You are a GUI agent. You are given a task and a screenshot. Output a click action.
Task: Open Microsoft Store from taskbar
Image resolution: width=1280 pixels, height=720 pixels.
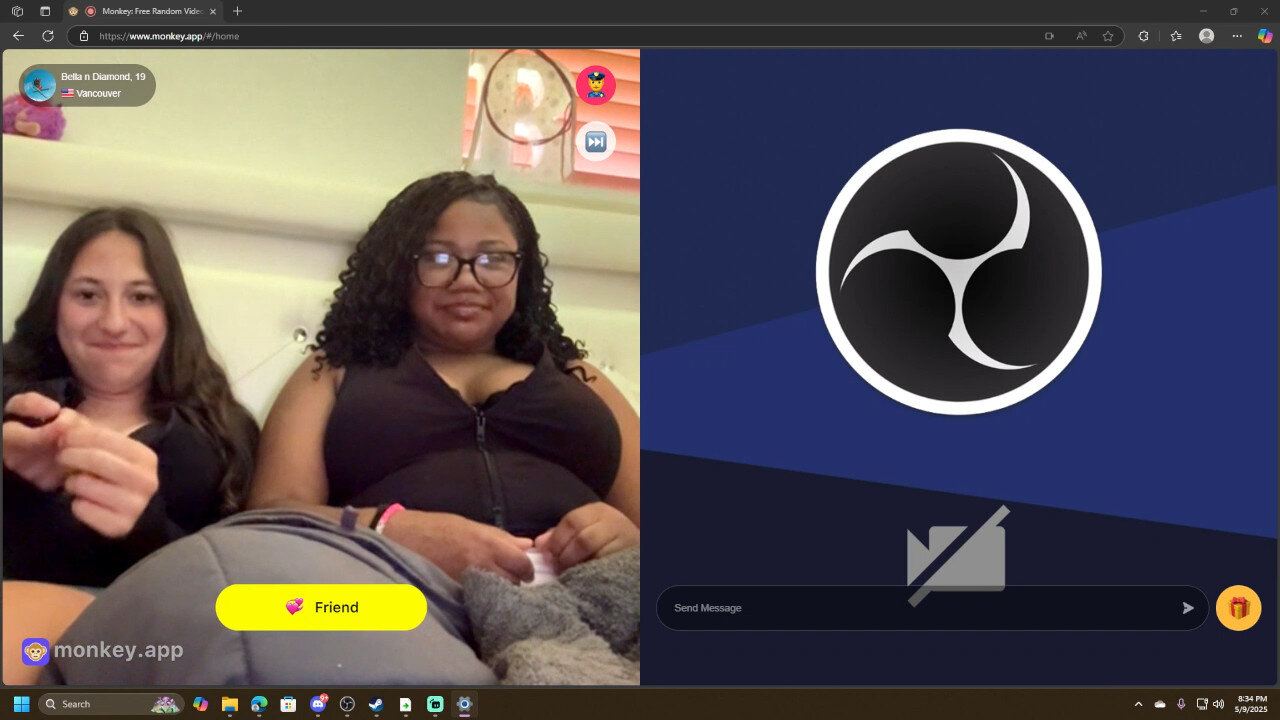[x=288, y=704]
